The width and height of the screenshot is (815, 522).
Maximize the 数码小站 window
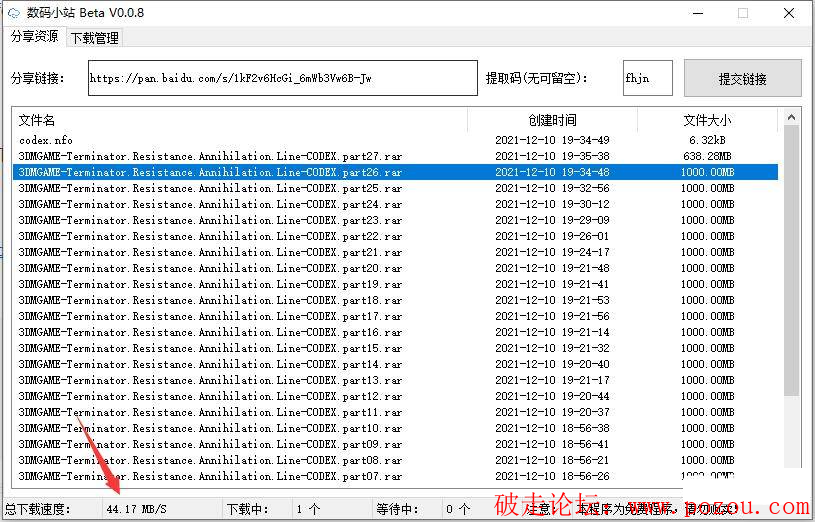tap(743, 13)
